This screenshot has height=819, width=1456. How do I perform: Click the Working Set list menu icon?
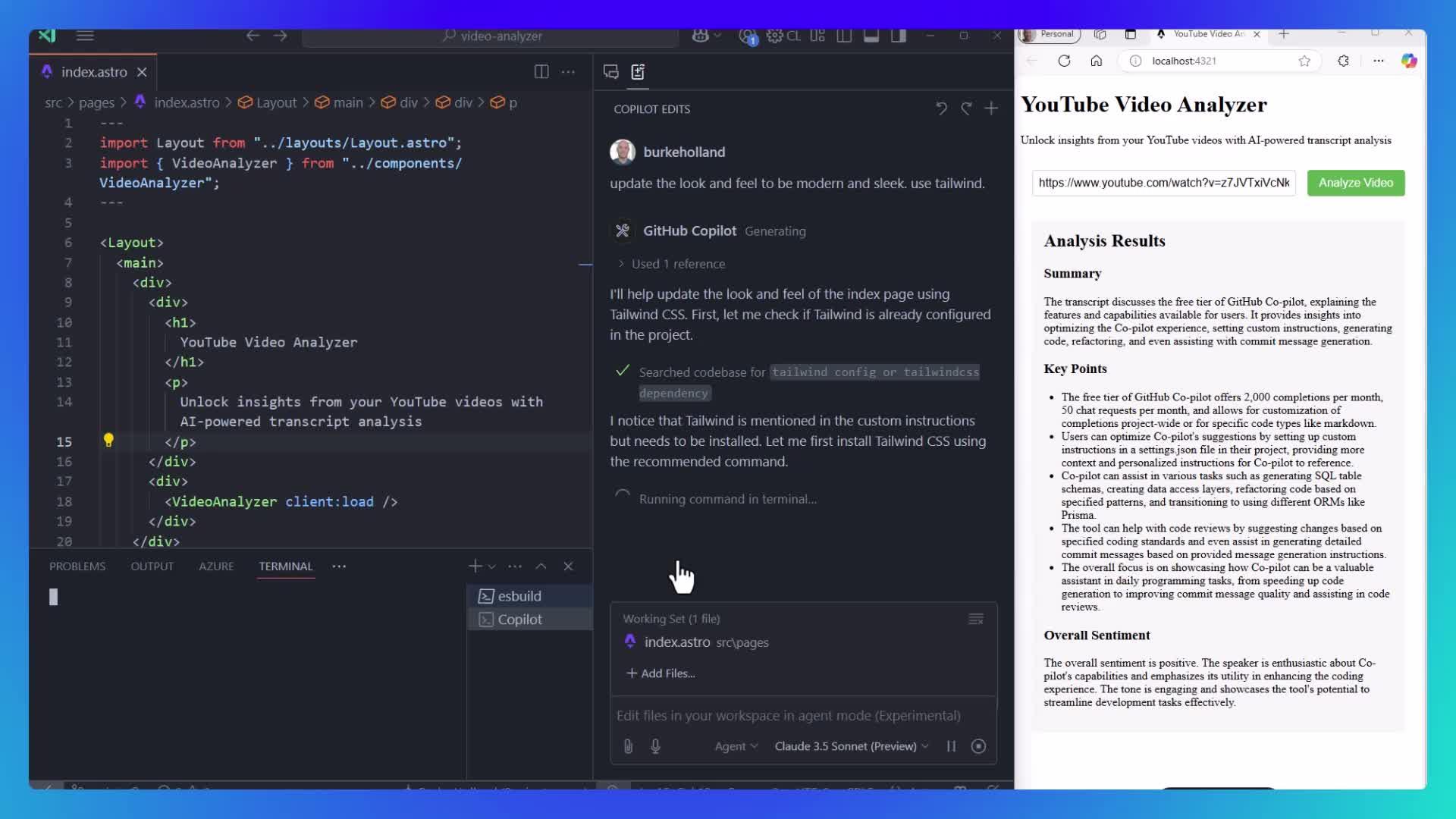point(976,619)
